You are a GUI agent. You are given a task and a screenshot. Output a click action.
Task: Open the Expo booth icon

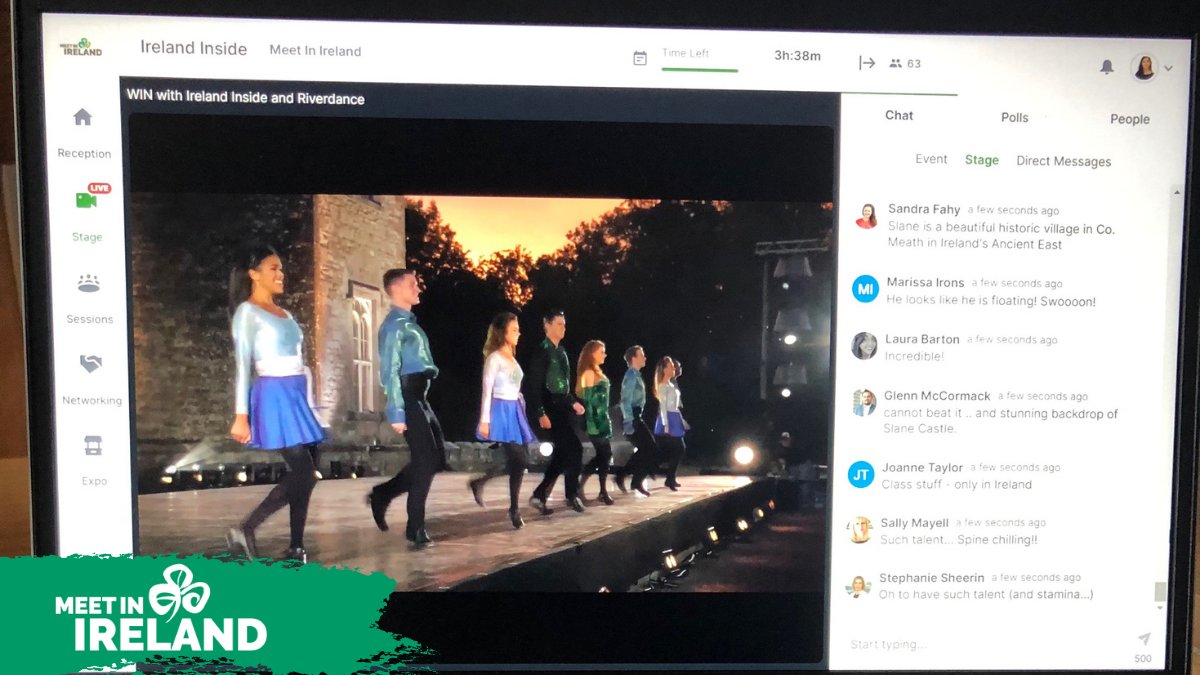[93, 445]
